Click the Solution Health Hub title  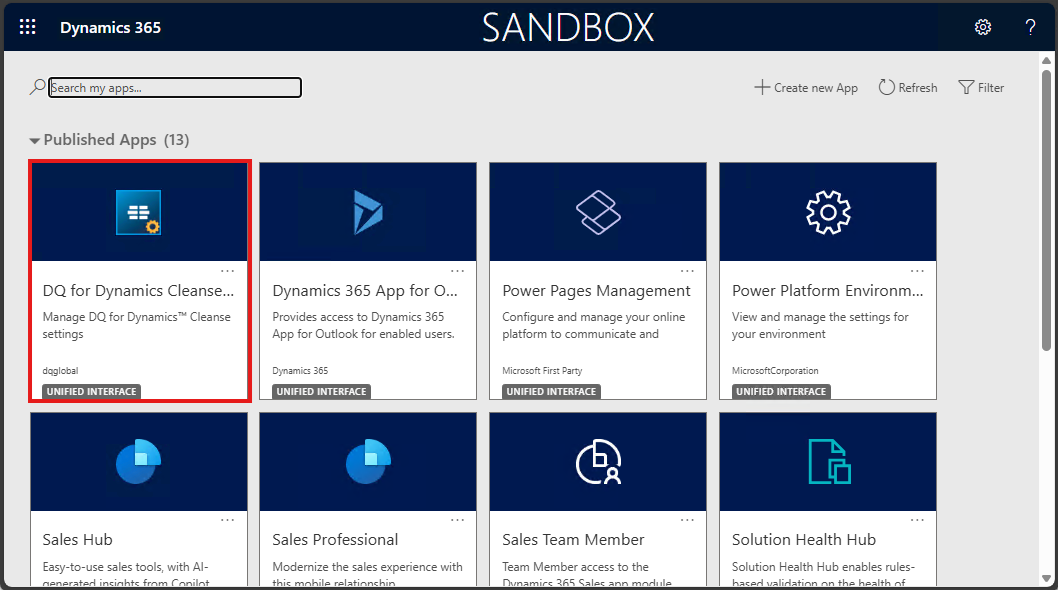(804, 540)
